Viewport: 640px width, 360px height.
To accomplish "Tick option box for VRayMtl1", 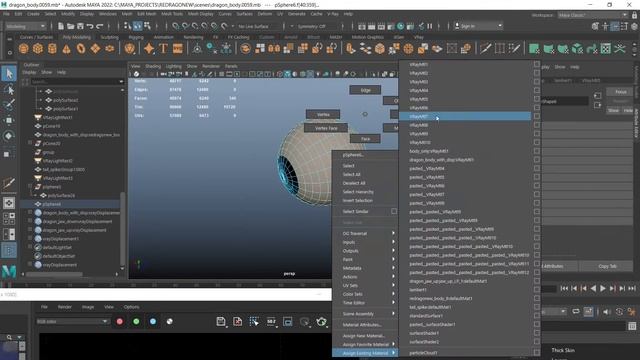I will (x=537, y=64).
